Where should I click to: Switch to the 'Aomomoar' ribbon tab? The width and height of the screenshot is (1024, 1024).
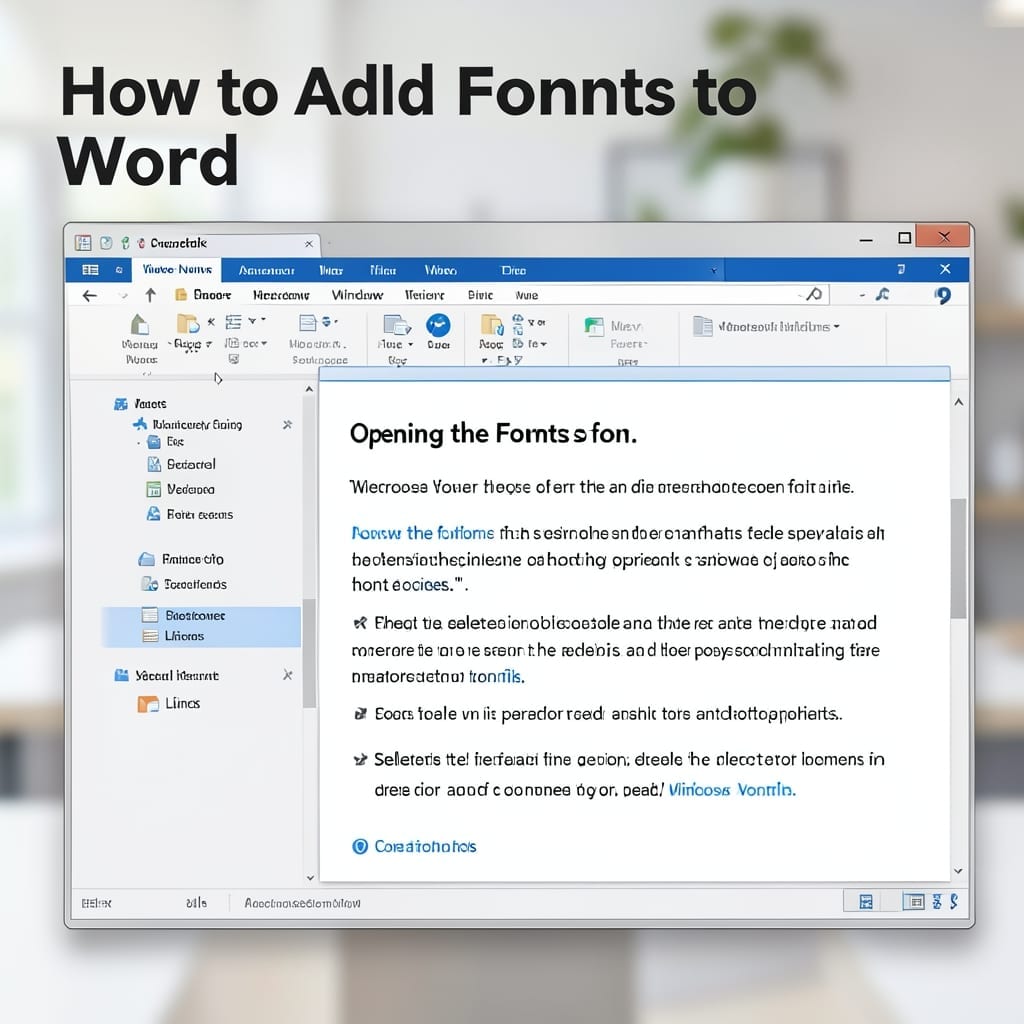(x=266, y=270)
